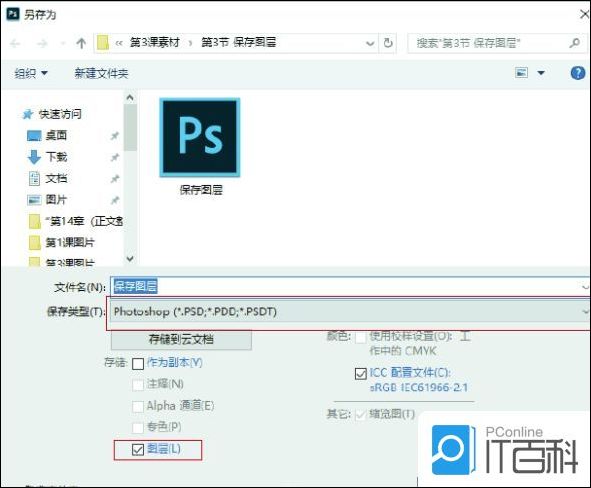
Task: Toggle 注释 checkbox
Action: click(138, 385)
